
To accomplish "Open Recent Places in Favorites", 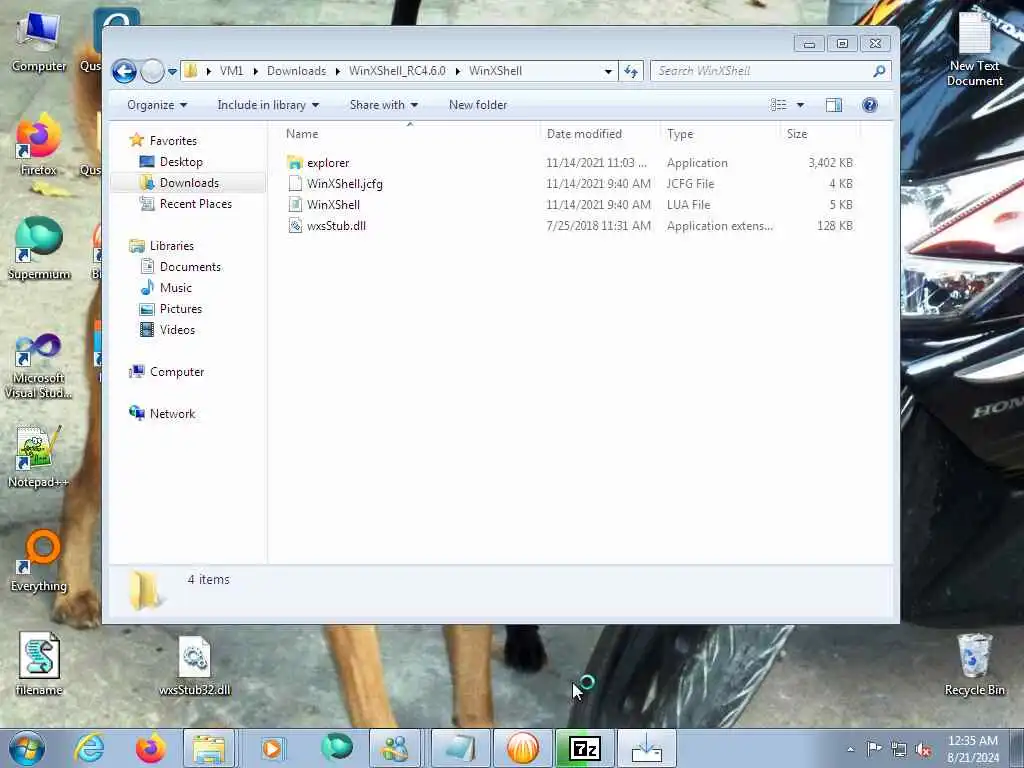I will [x=195, y=204].
